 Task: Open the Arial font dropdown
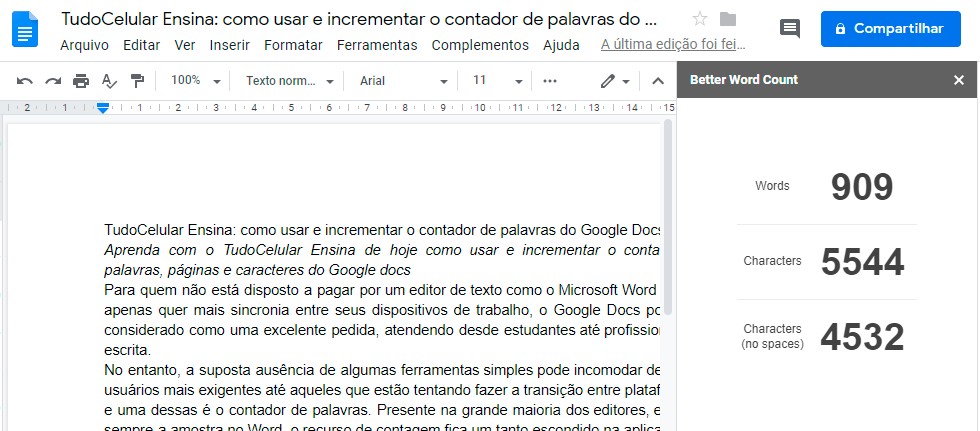click(x=399, y=81)
